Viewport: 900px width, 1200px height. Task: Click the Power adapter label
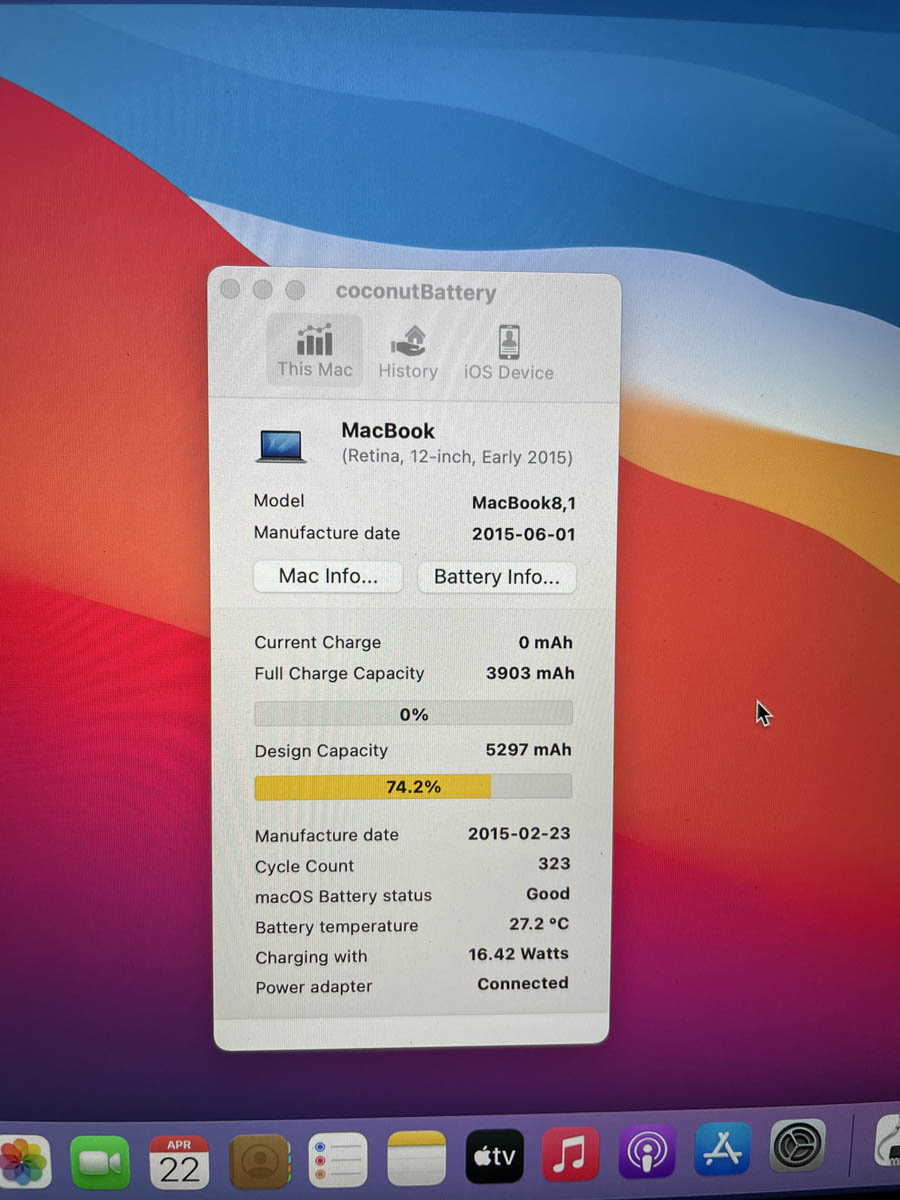coord(313,987)
